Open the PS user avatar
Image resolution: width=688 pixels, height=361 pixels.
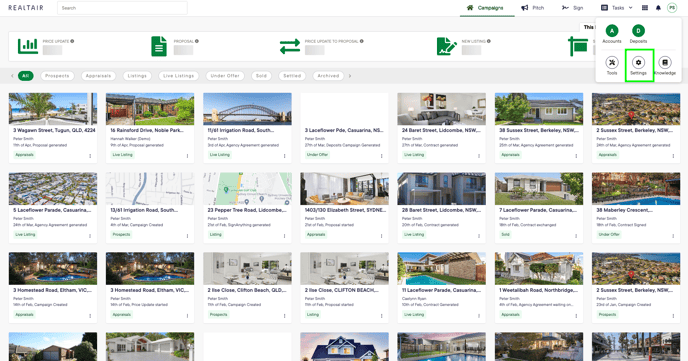[672, 8]
